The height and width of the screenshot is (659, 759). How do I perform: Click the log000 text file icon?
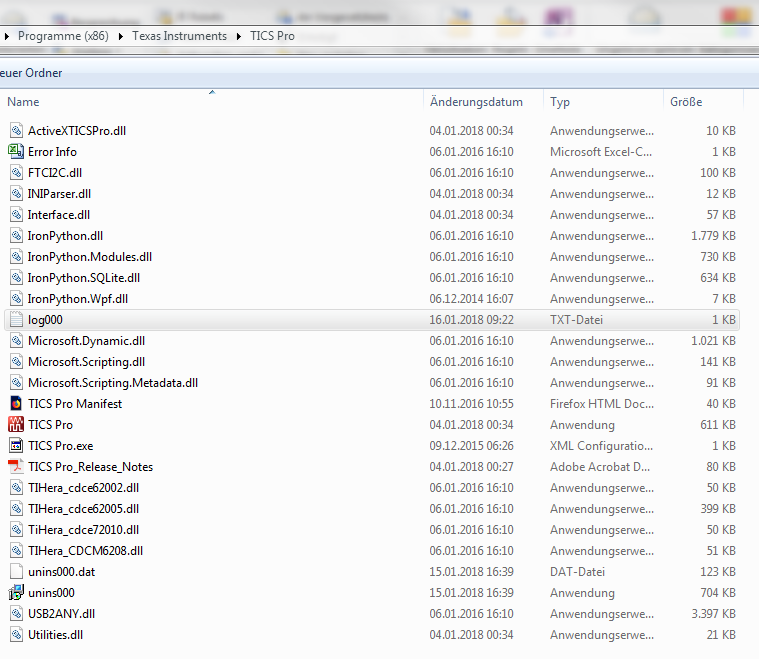pos(16,320)
